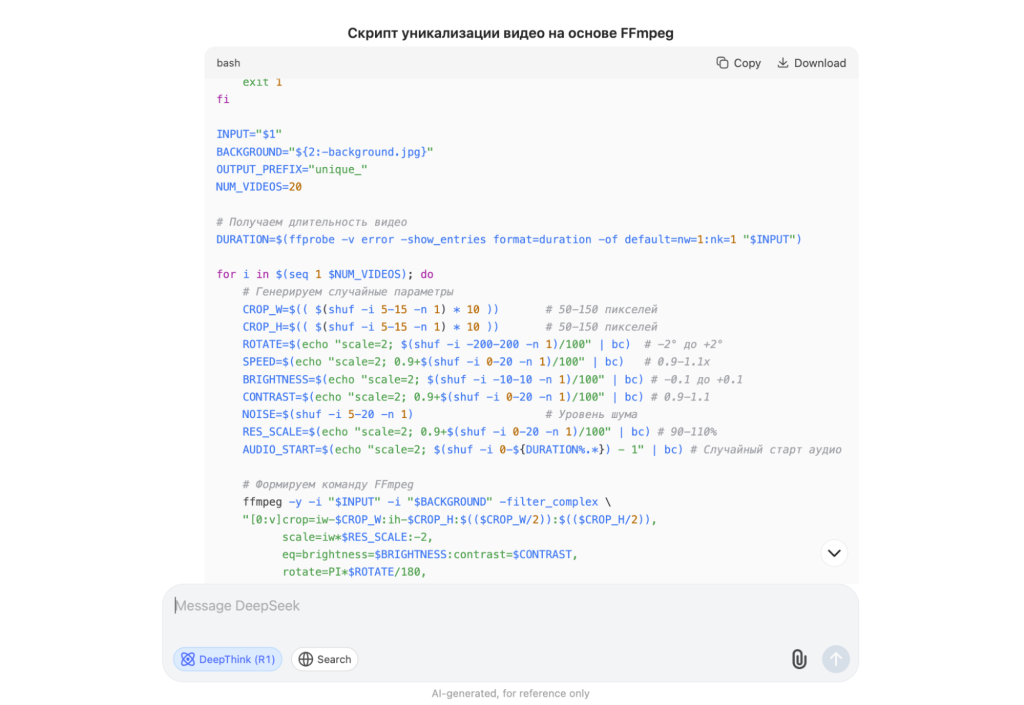Click the 'eq=brightness' filter line
The image size is (1024, 705).
(430, 554)
